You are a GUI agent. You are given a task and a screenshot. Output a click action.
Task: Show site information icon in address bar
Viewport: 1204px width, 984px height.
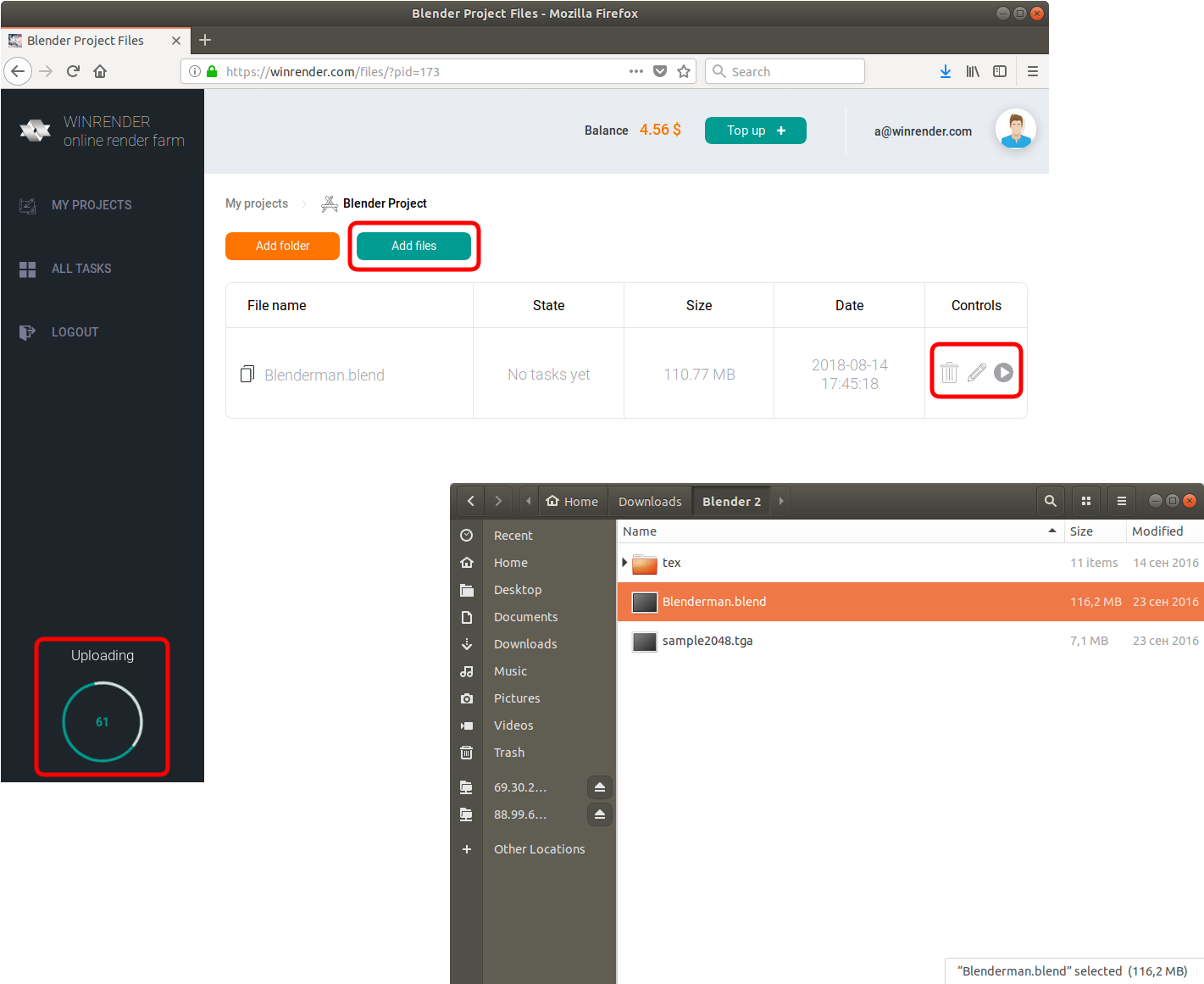click(x=195, y=71)
